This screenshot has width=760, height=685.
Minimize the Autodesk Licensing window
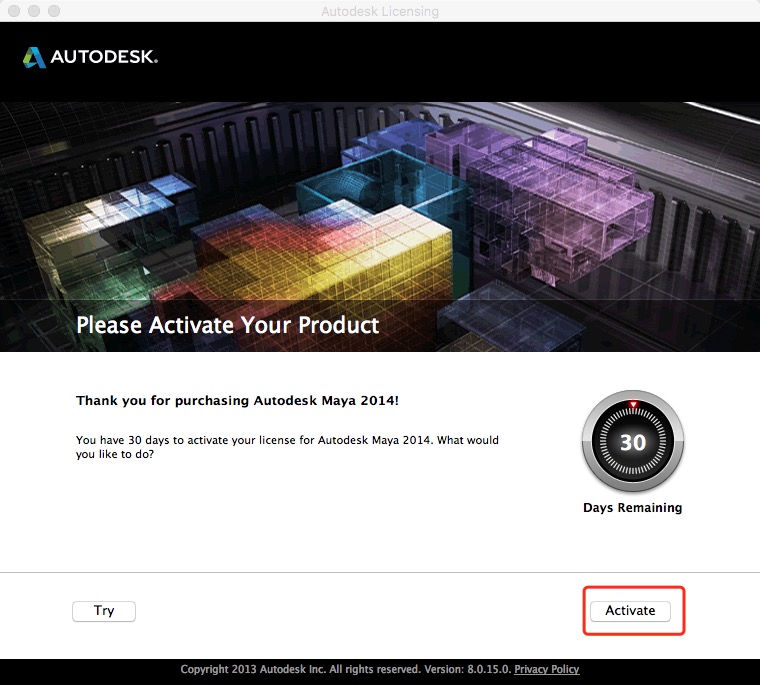coord(34,11)
